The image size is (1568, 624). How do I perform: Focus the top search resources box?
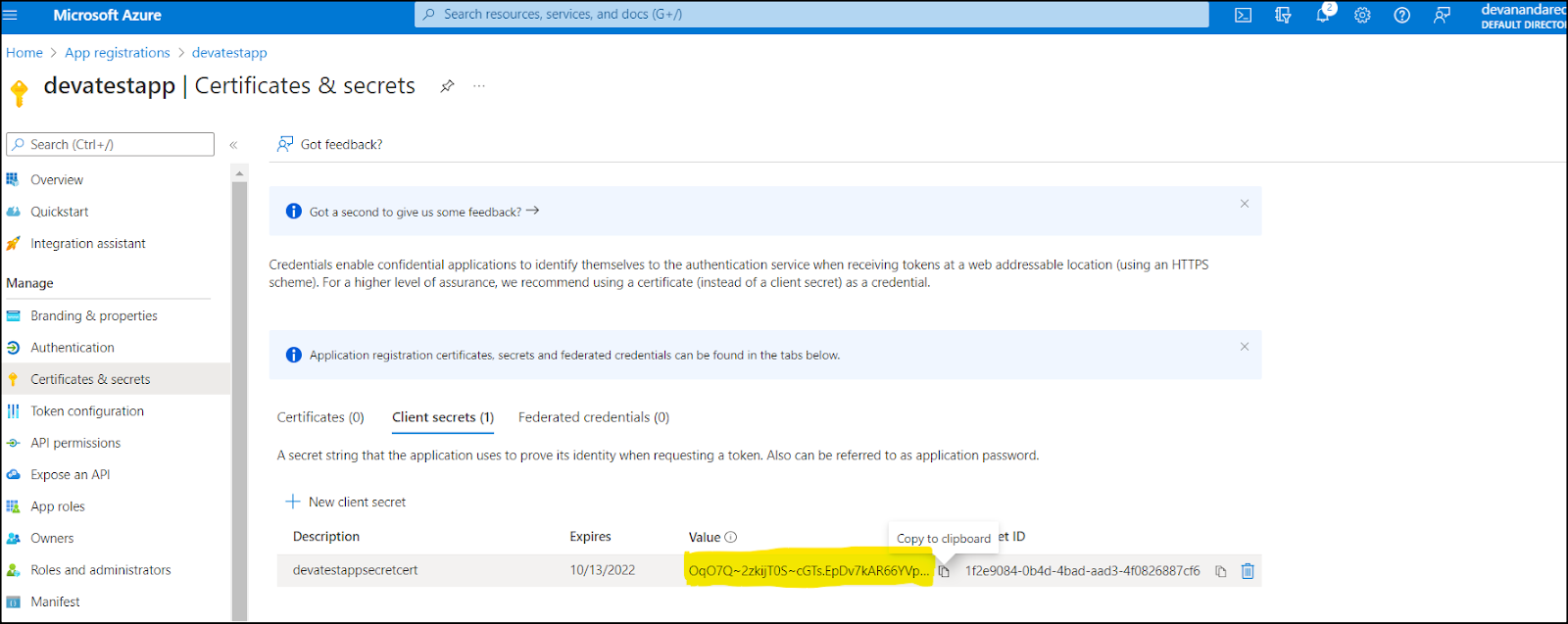coord(811,15)
